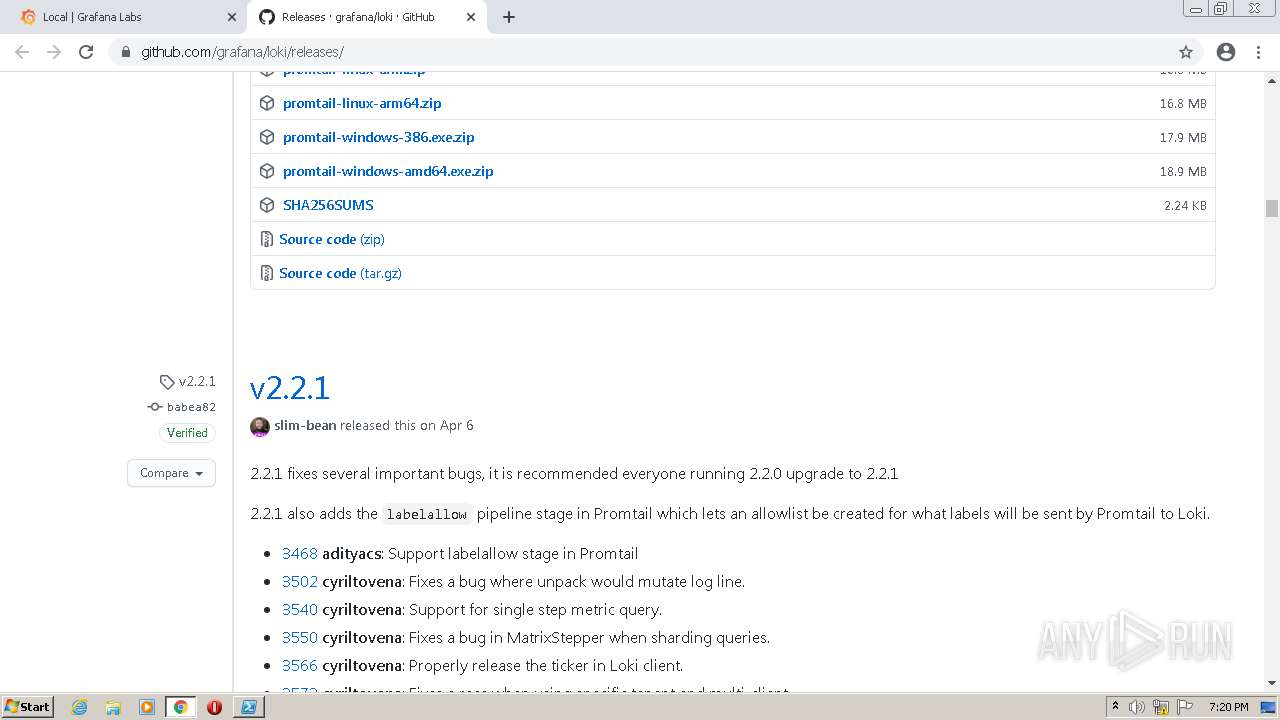The height and width of the screenshot is (720, 1280).
Task: Open pull request 3550
Action: (x=300, y=637)
